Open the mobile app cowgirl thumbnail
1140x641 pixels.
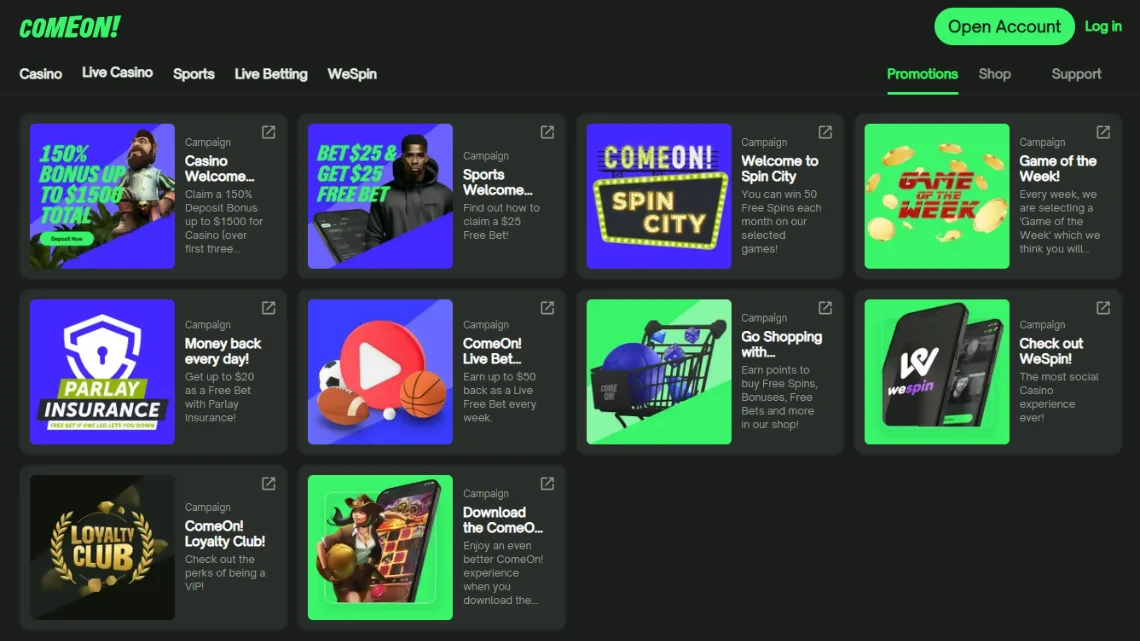[x=380, y=547]
